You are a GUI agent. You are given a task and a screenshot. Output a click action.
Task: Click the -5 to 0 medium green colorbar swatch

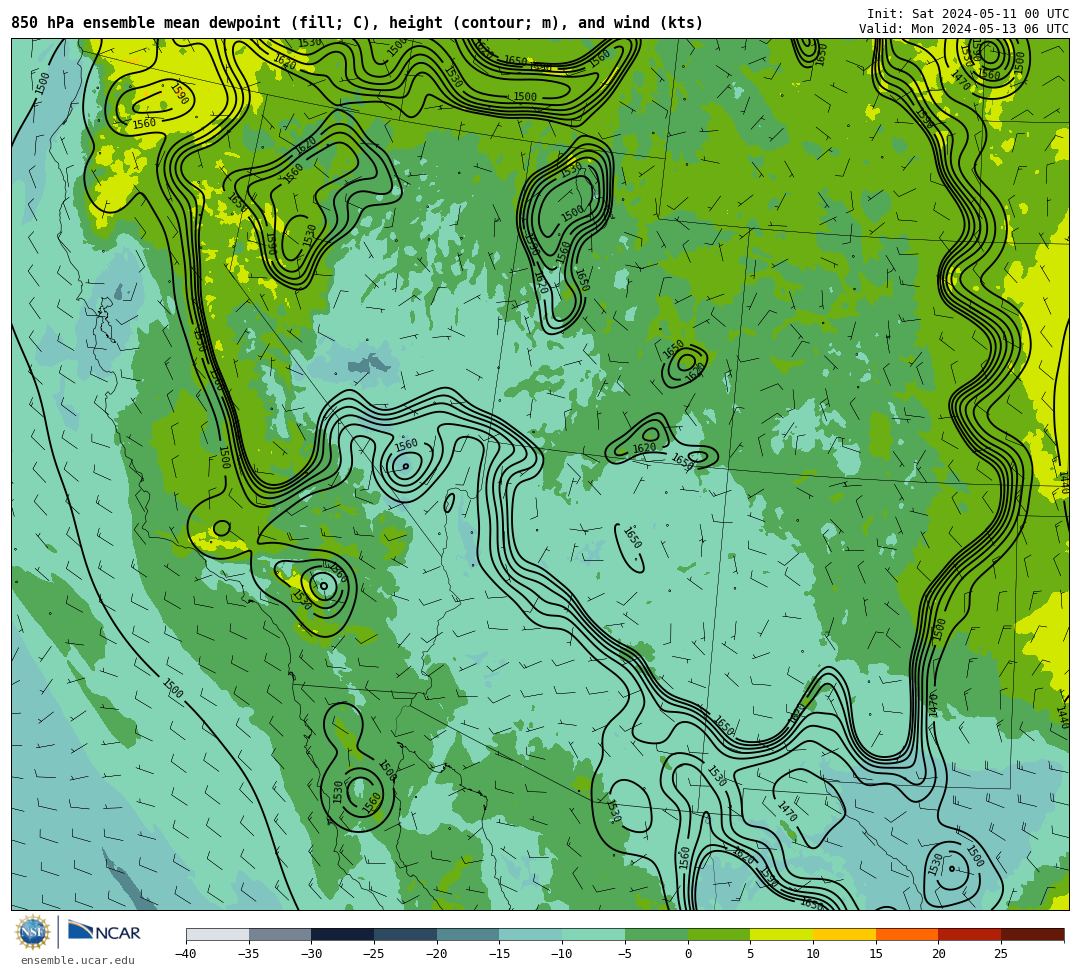click(x=656, y=935)
